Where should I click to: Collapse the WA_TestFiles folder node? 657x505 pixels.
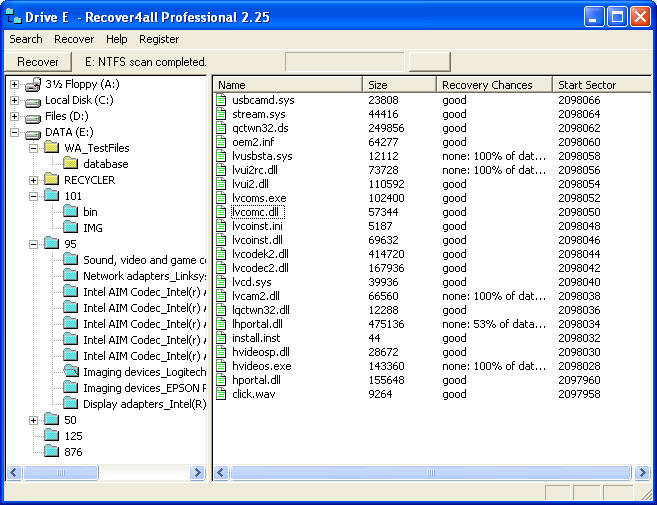point(34,148)
